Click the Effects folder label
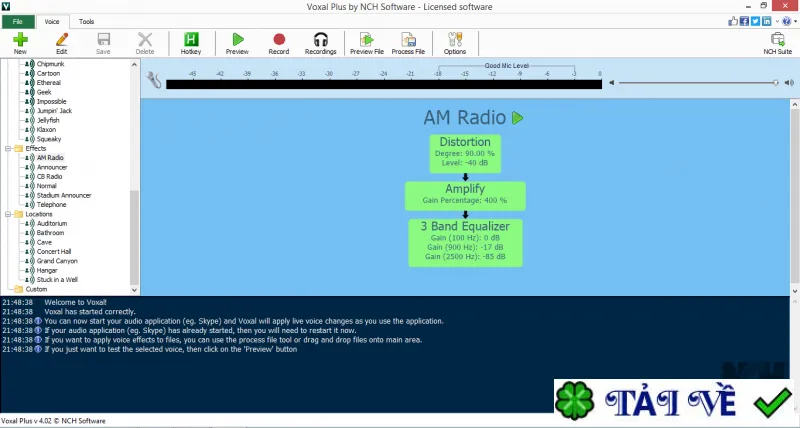 tap(36, 148)
